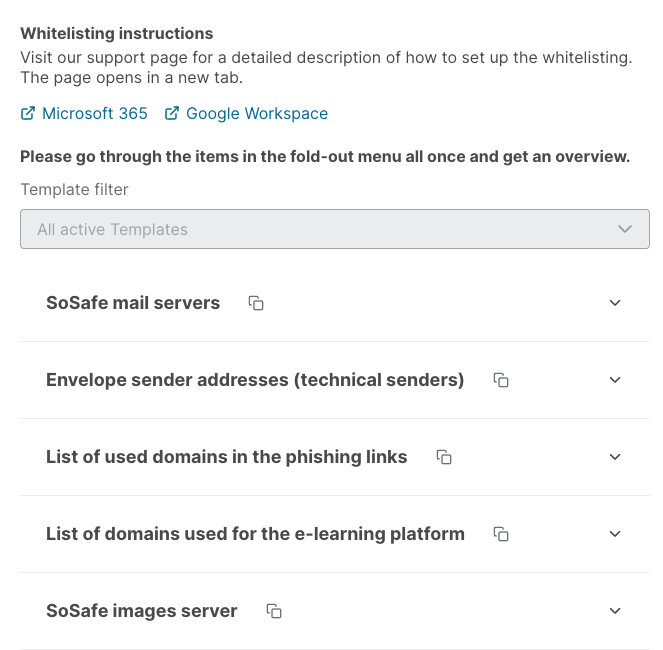Copy list of phishing link domains
The width and height of the screenshot is (663, 650).
(444, 457)
